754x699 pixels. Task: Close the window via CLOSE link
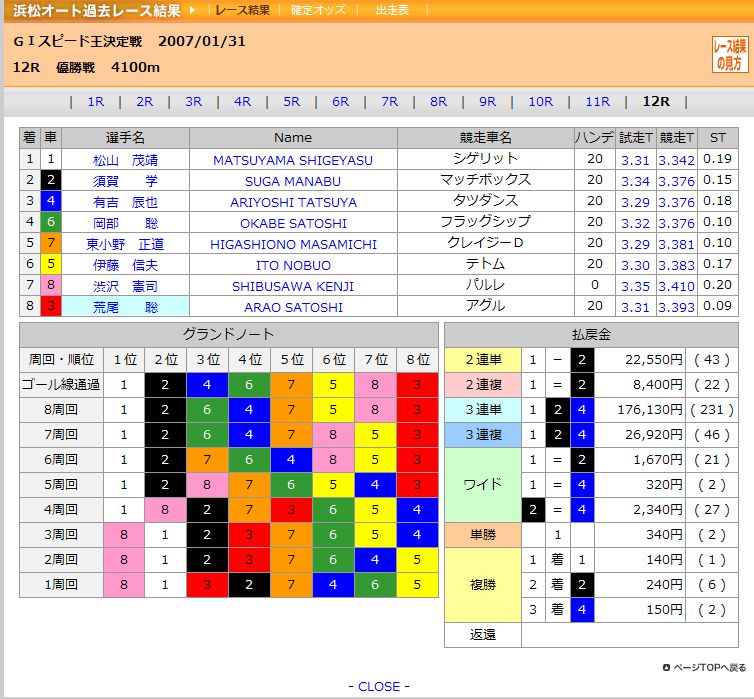[x=379, y=686]
